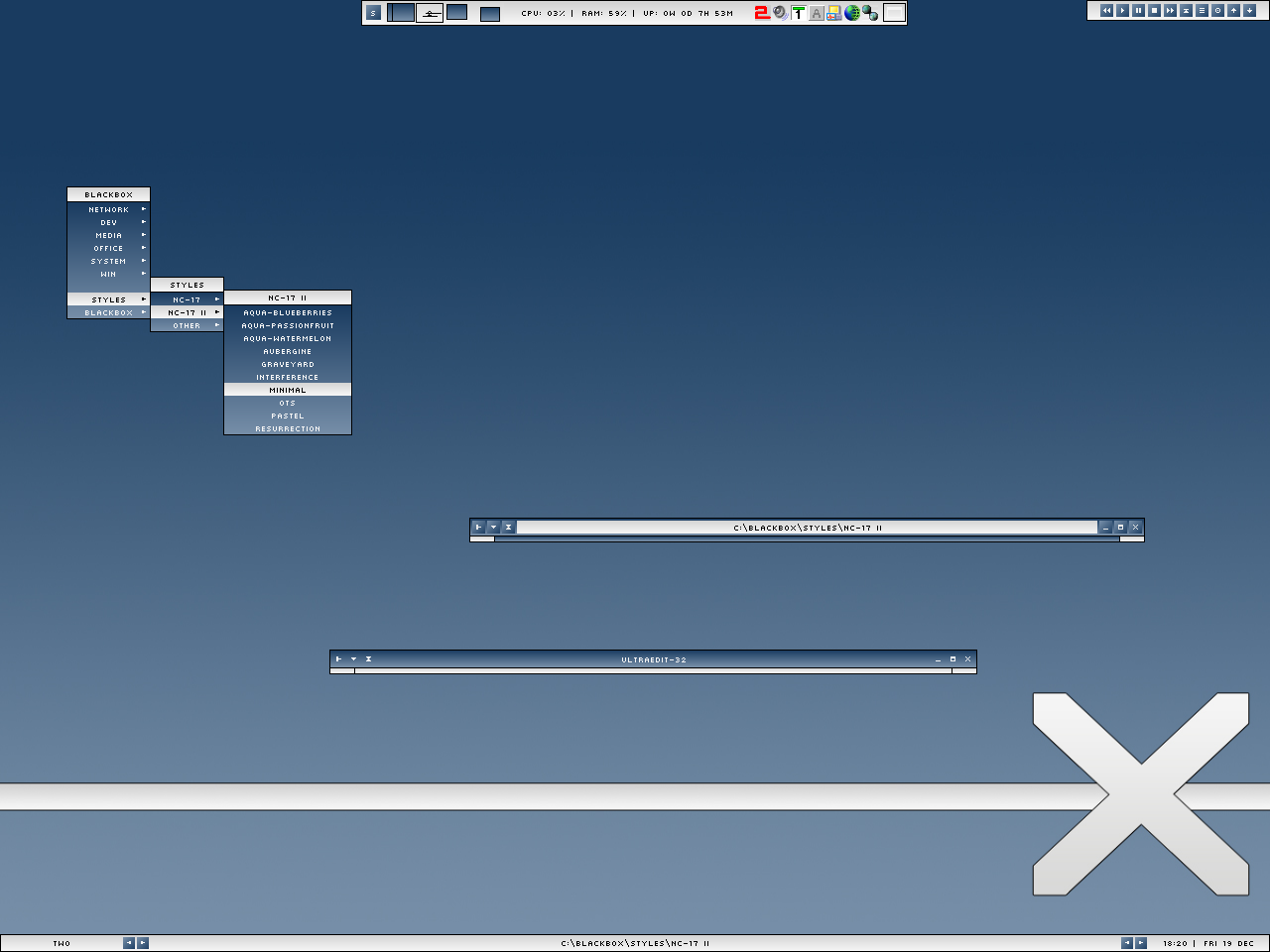Screen dimensions: 1270x952
Task: Select the Graveyard style entry
Action: tap(288, 365)
